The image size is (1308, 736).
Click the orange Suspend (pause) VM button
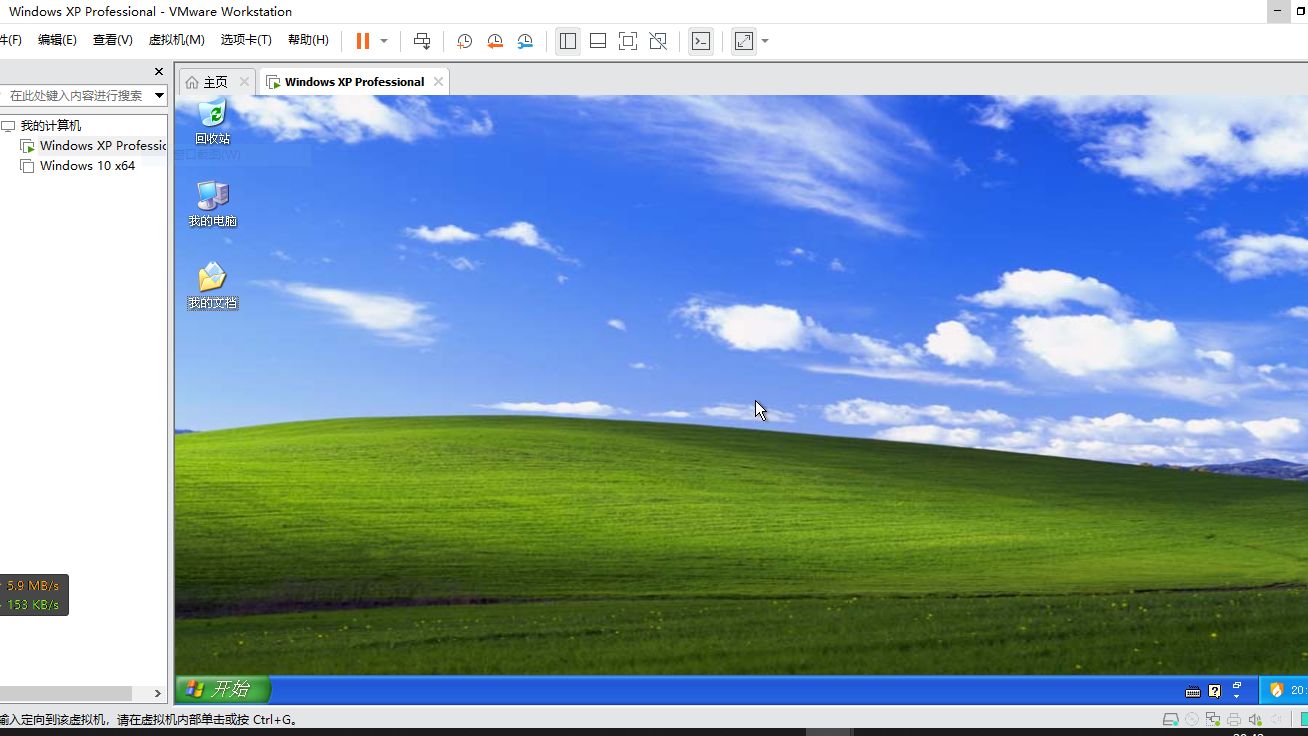click(362, 41)
